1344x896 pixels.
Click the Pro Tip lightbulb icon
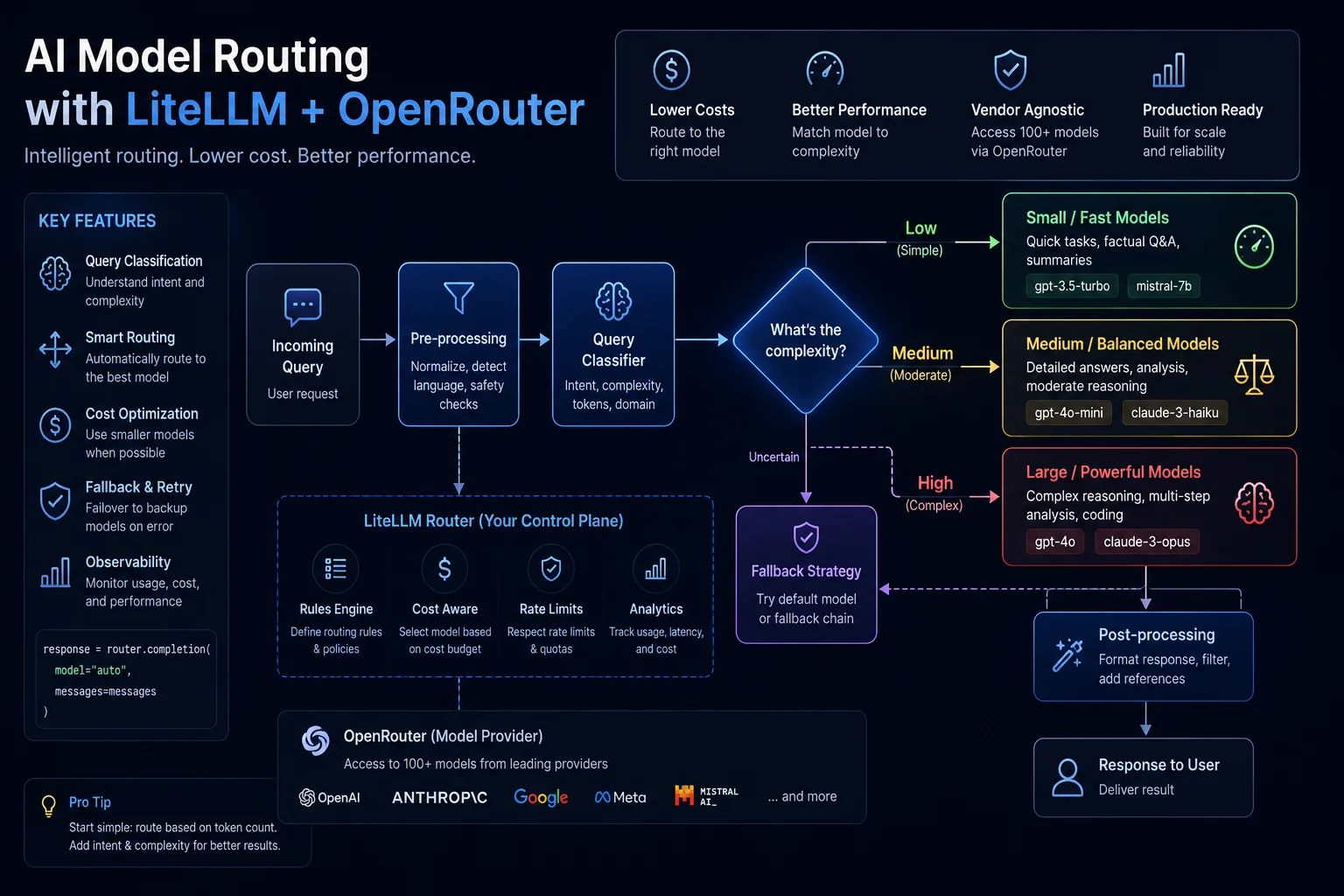pos(49,806)
